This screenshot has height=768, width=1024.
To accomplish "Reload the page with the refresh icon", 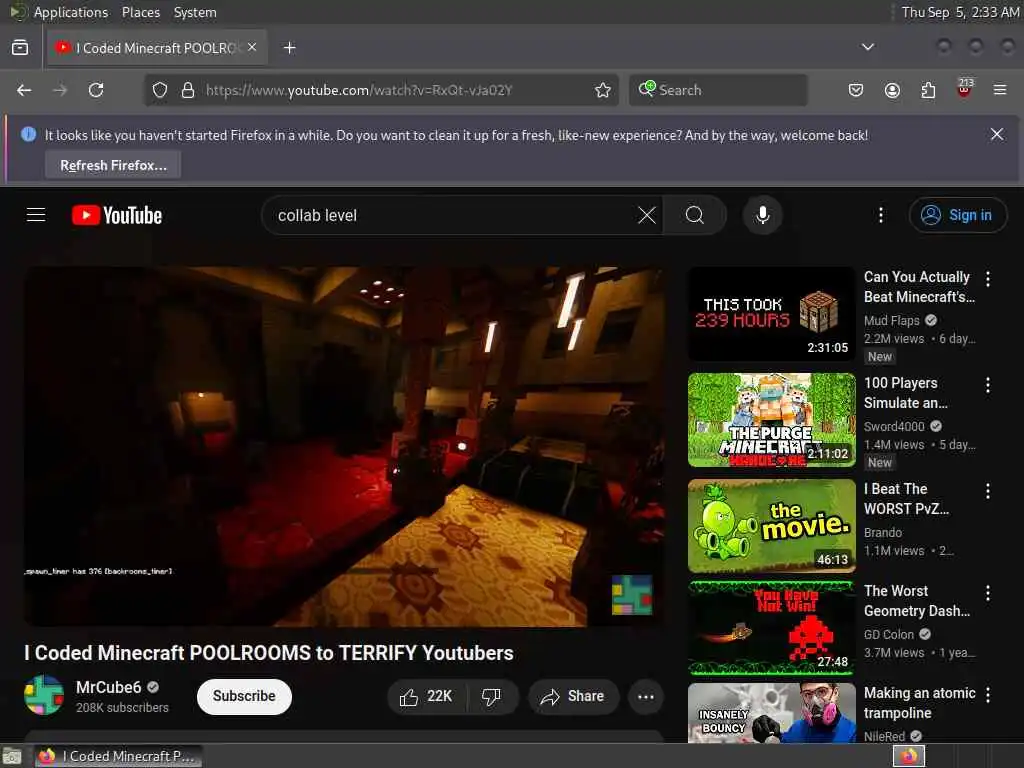I will click(x=96, y=90).
